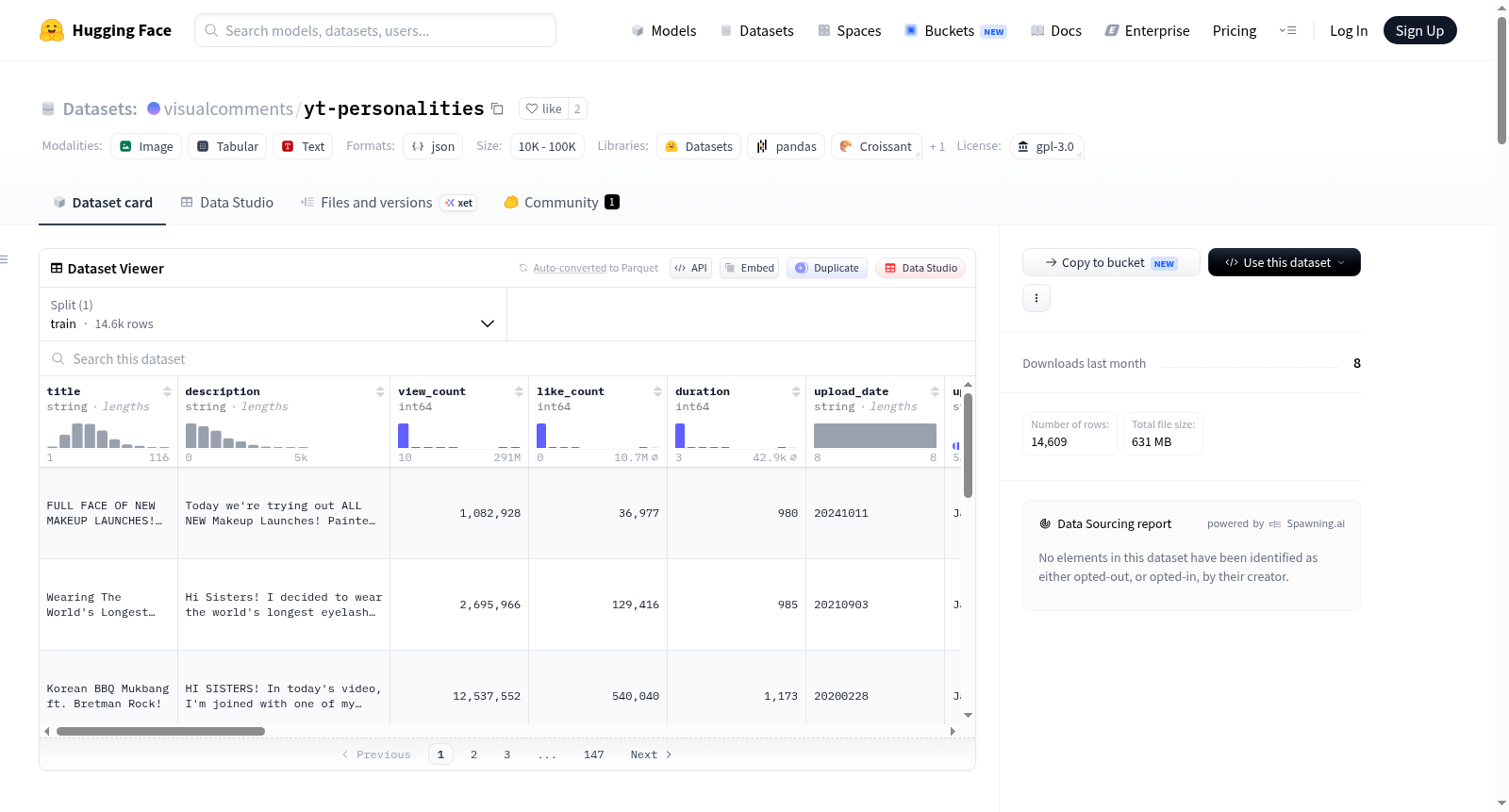This screenshot has width=1509, height=812.
Task: Click the Log In link
Action: (x=1349, y=30)
